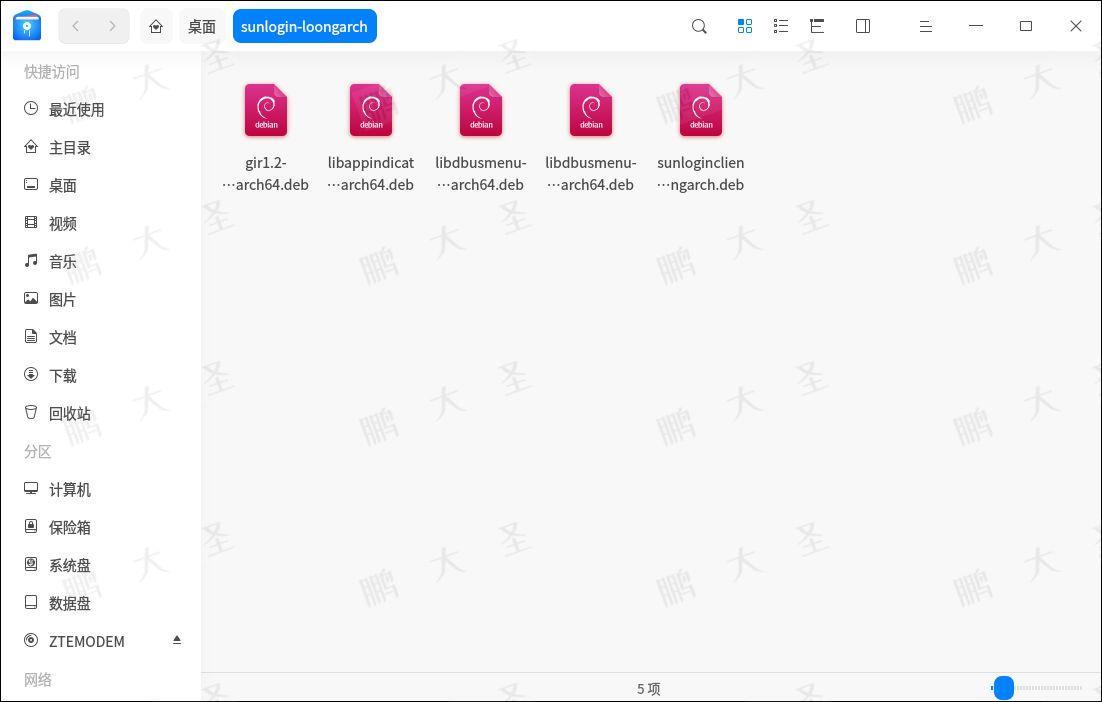Open 保险箱 in sidebar
The width and height of the screenshot is (1102, 702).
[101, 527]
